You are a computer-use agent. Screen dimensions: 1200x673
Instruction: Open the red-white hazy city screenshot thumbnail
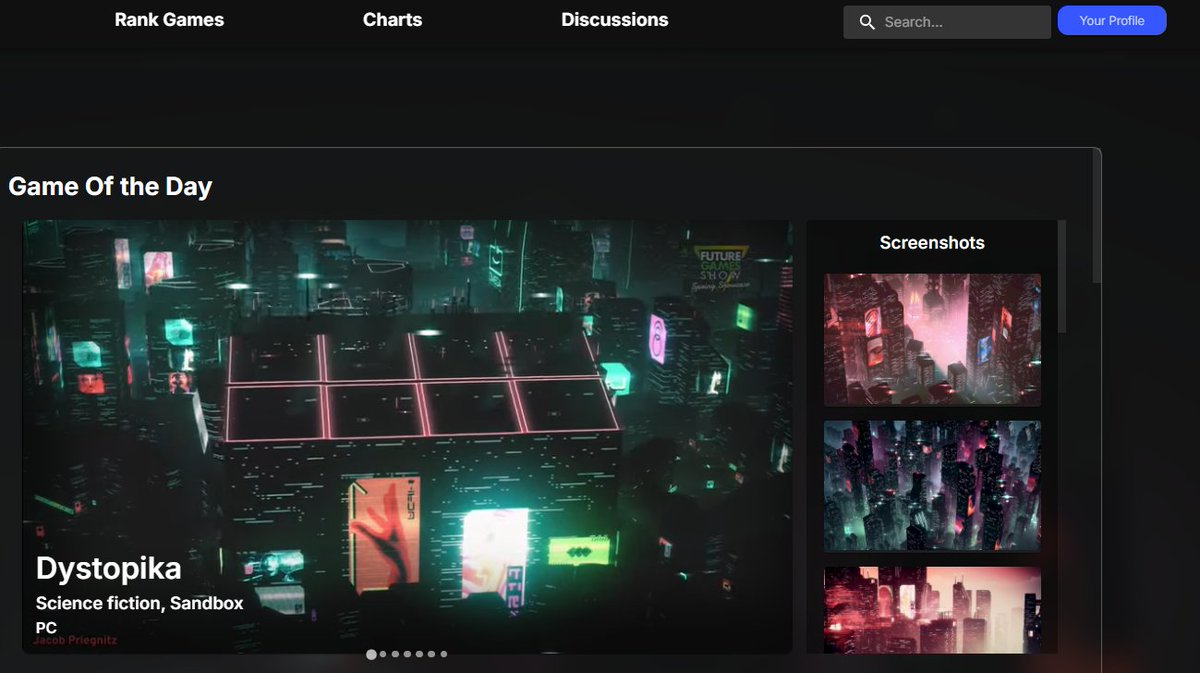pos(932,611)
